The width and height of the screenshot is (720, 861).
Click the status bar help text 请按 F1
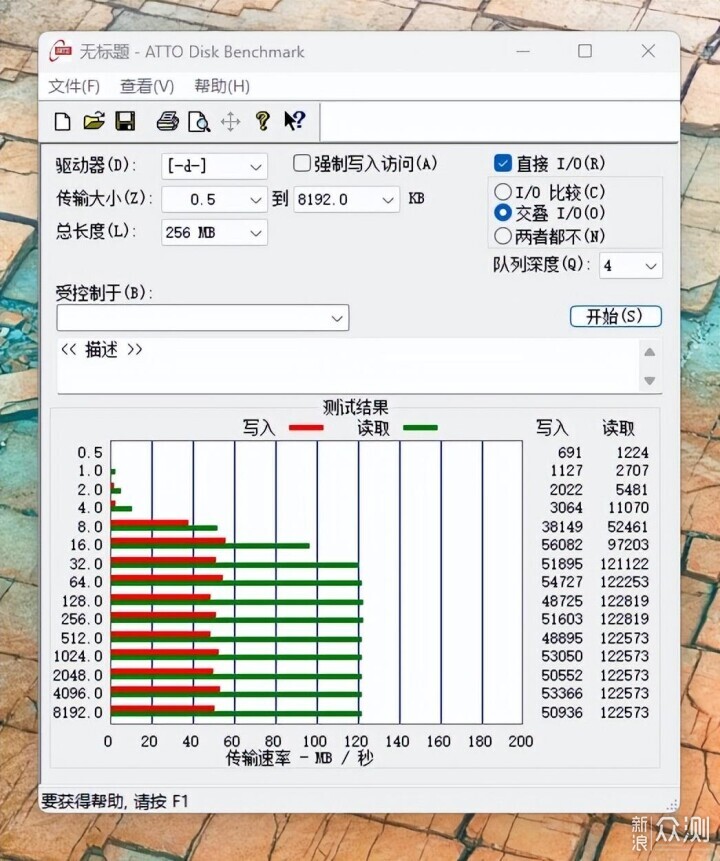click(x=161, y=802)
